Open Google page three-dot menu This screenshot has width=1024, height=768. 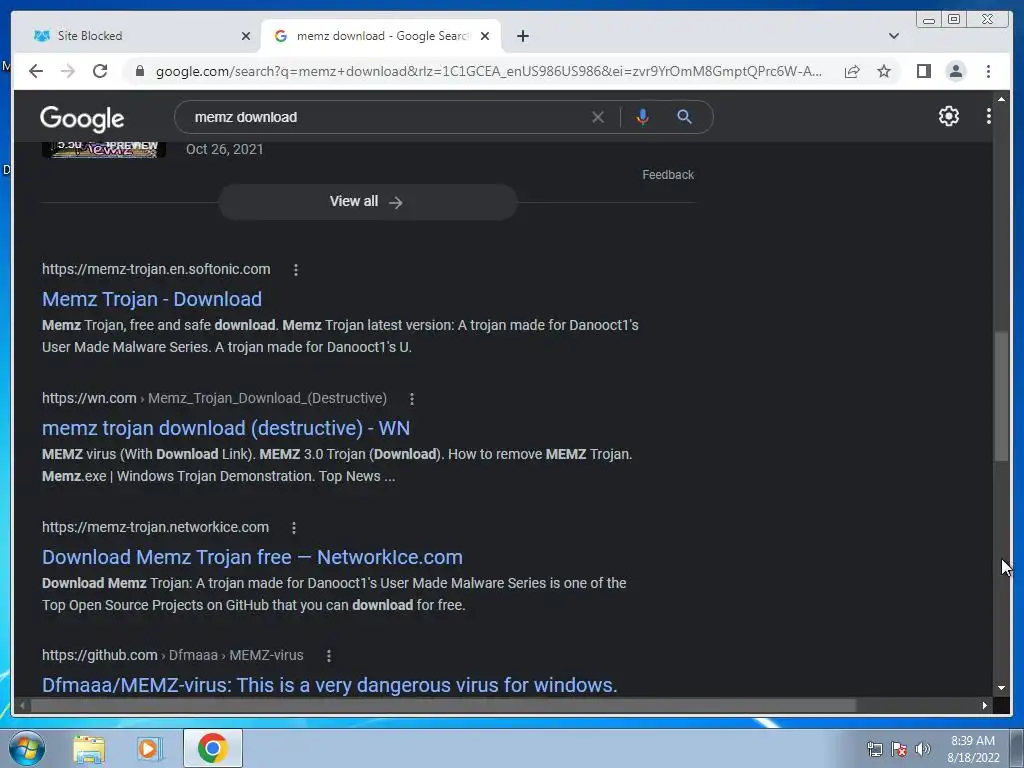(x=989, y=116)
